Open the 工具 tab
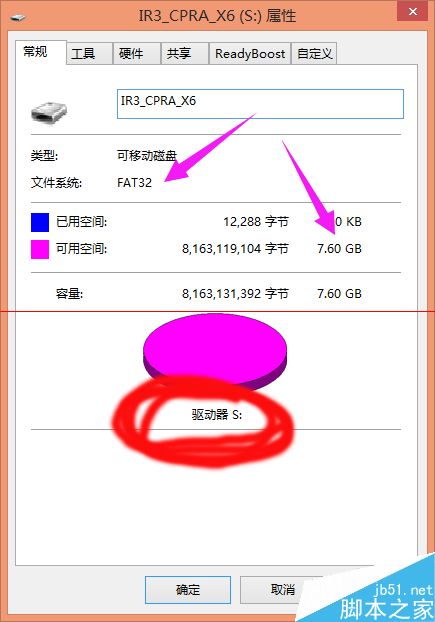 (84, 54)
